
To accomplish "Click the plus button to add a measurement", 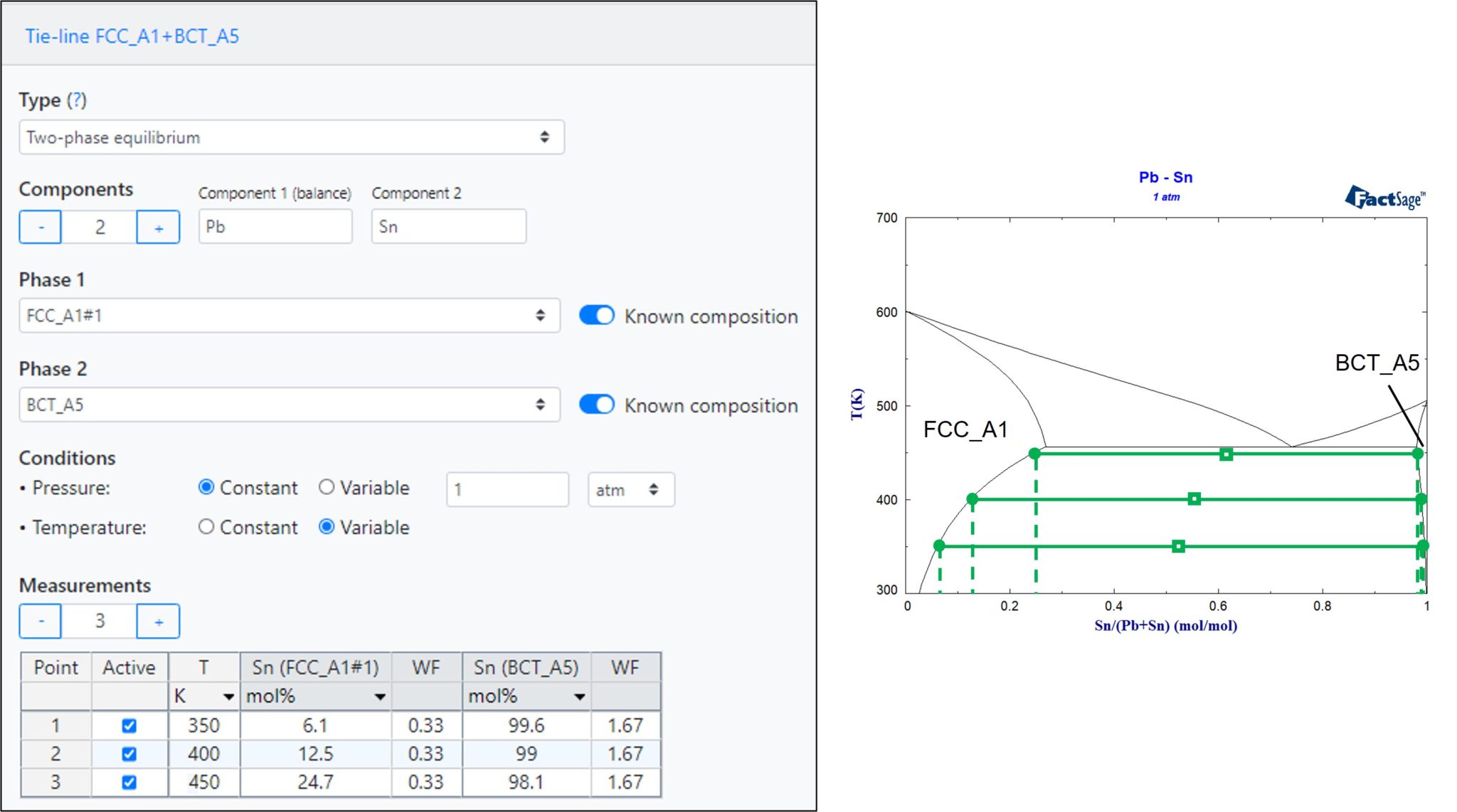I will click(x=157, y=621).
